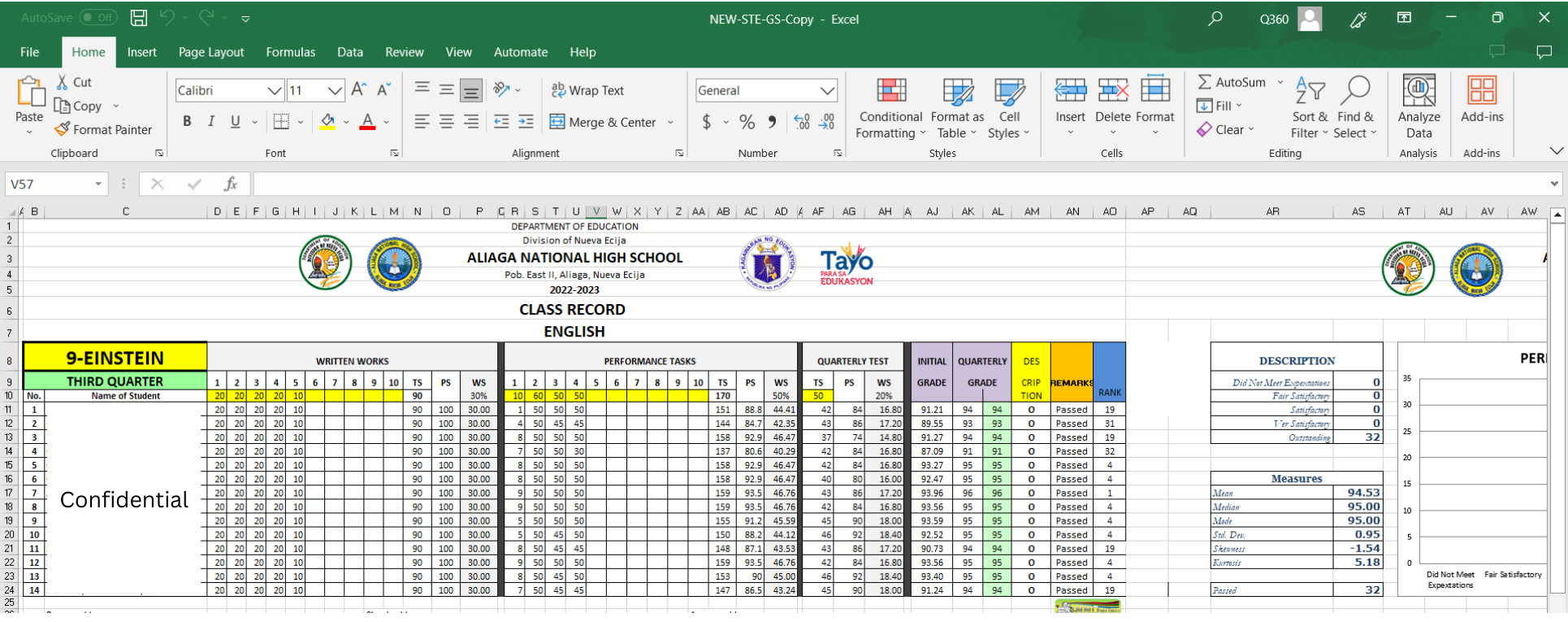Open the File menu
The width and height of the screenshot is (1568, 622).
pyautogui.click(x=30, y=52)
